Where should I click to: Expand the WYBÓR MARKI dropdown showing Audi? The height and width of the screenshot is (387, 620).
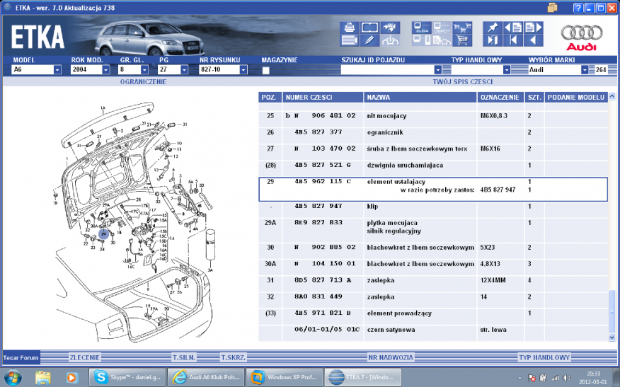click(x=584, y=70)
